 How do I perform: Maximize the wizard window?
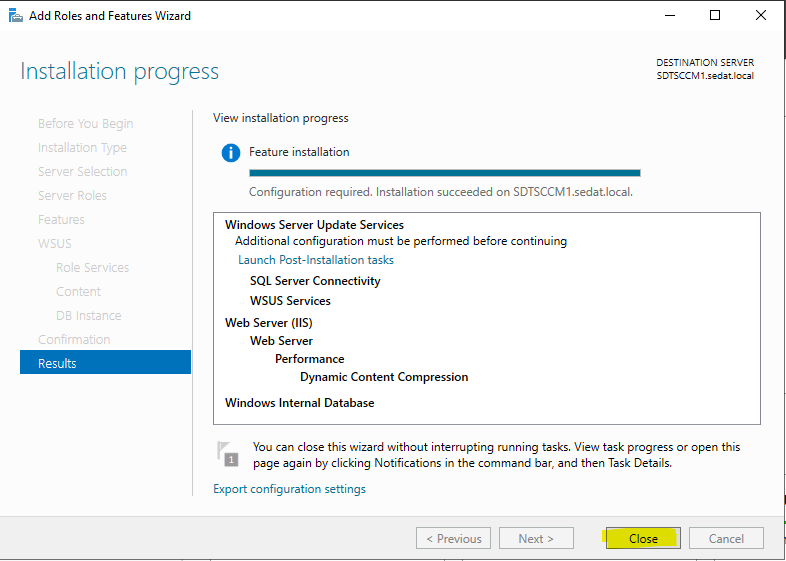(715, 16)
